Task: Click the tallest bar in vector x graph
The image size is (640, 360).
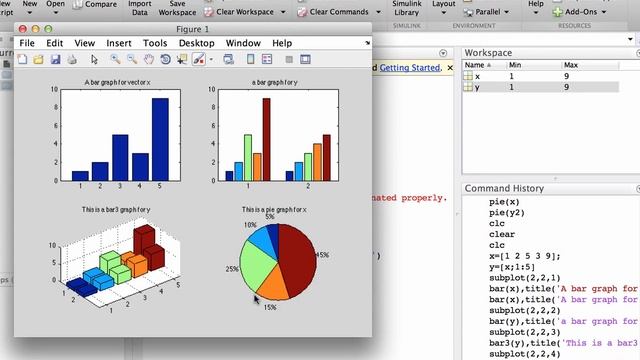Action: point(160,140)
